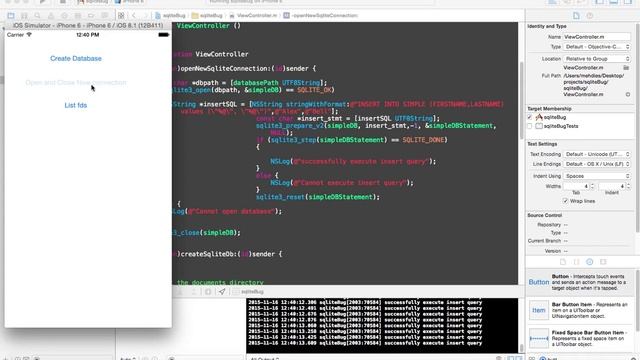Open the Line Endings dropdown
The height and width of the screenshot is (360, 640).
(597, 164)
